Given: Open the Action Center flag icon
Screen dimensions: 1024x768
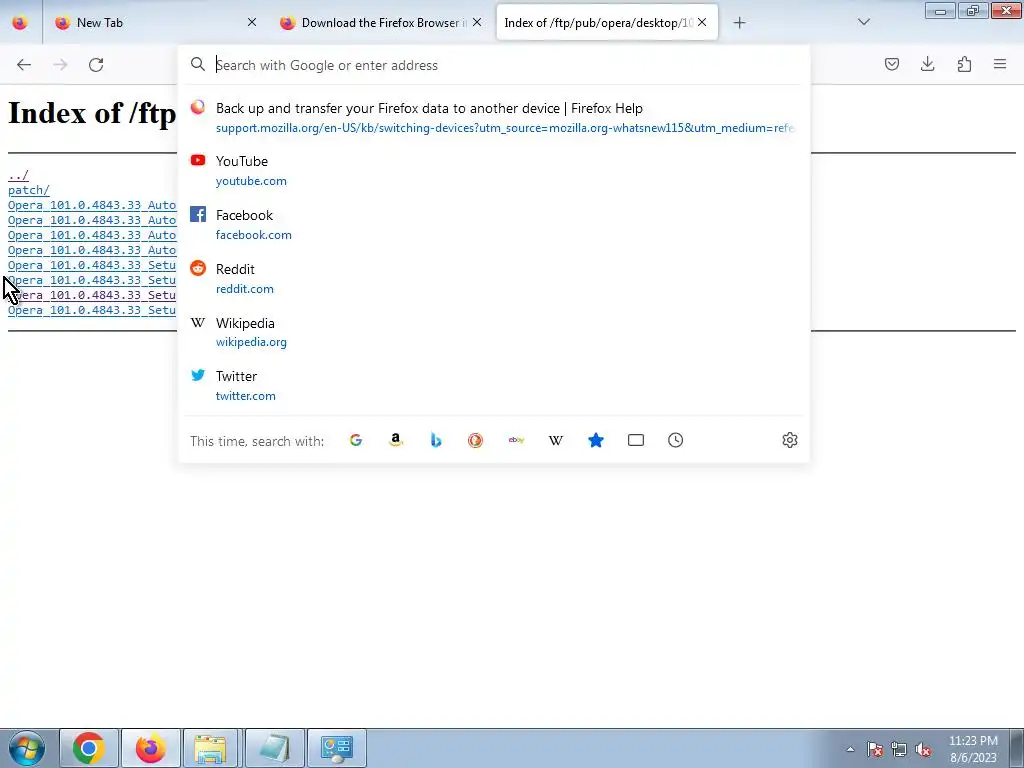Looking at the screenshot, I should (x=875, y=749).
